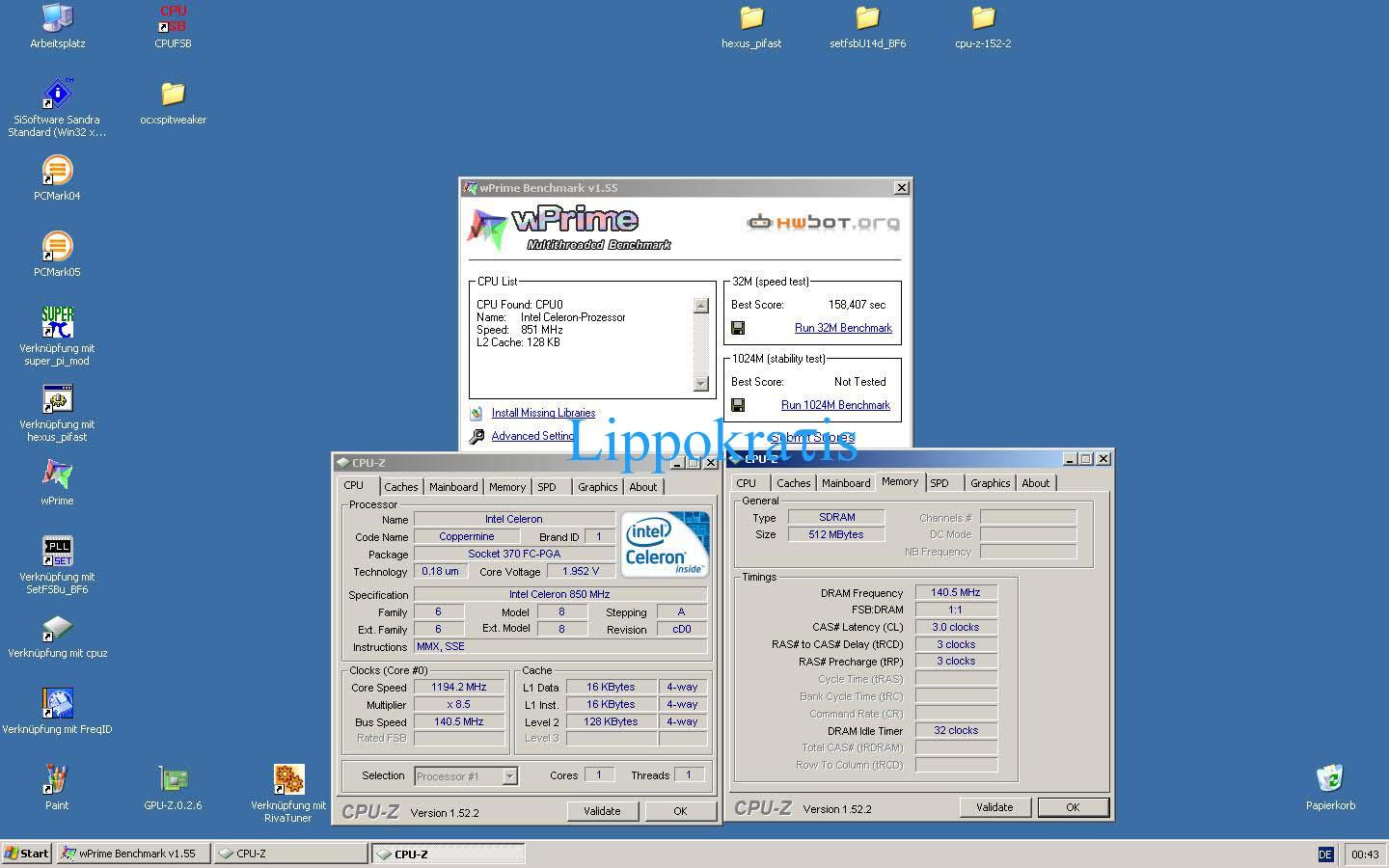
Task: Open Memory tab in left CPU-Z window
Action: coord(507,487)
